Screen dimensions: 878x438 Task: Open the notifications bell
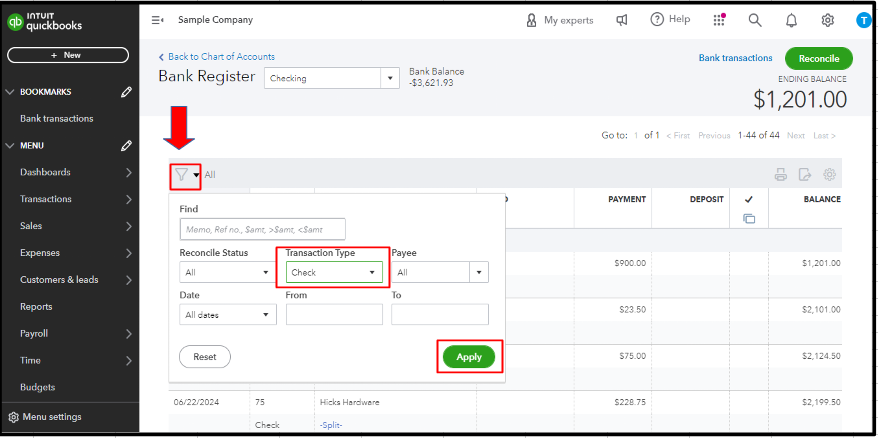pyautogui.click(x=791, y=20)
